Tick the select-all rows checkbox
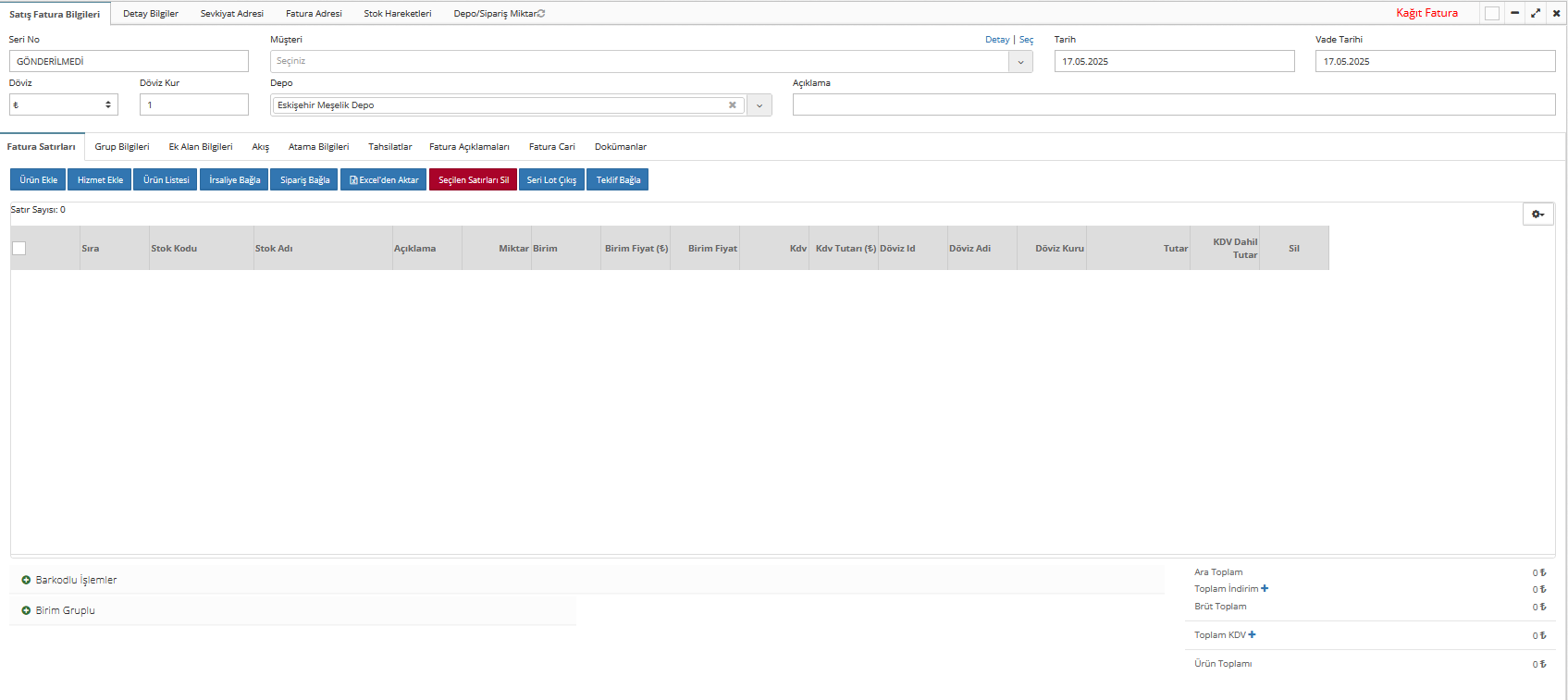The height and width of the screenshot is (700, 1568). 19,248
